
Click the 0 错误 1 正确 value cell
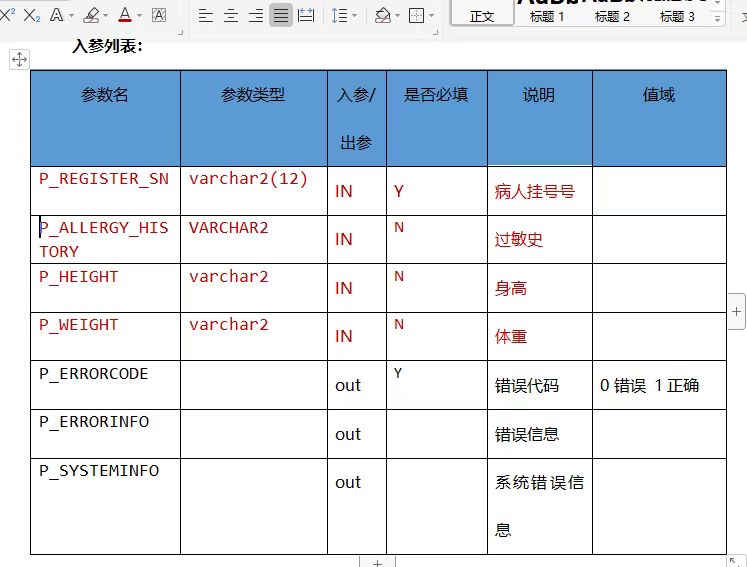click(x=659, y=385)
